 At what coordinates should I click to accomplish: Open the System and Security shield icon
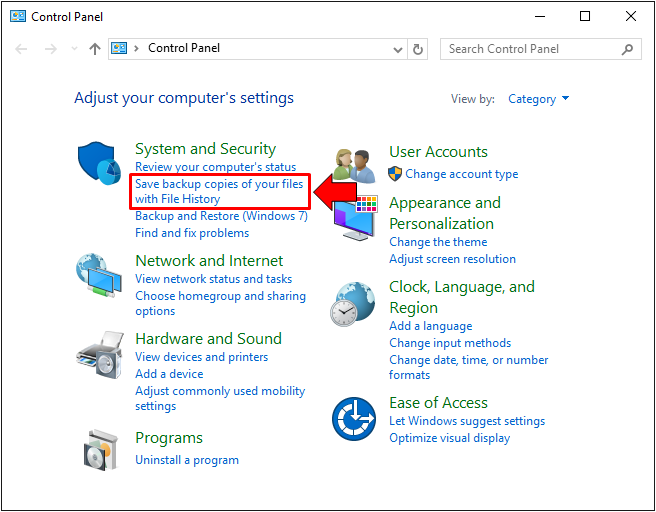(x=99, y=163)
